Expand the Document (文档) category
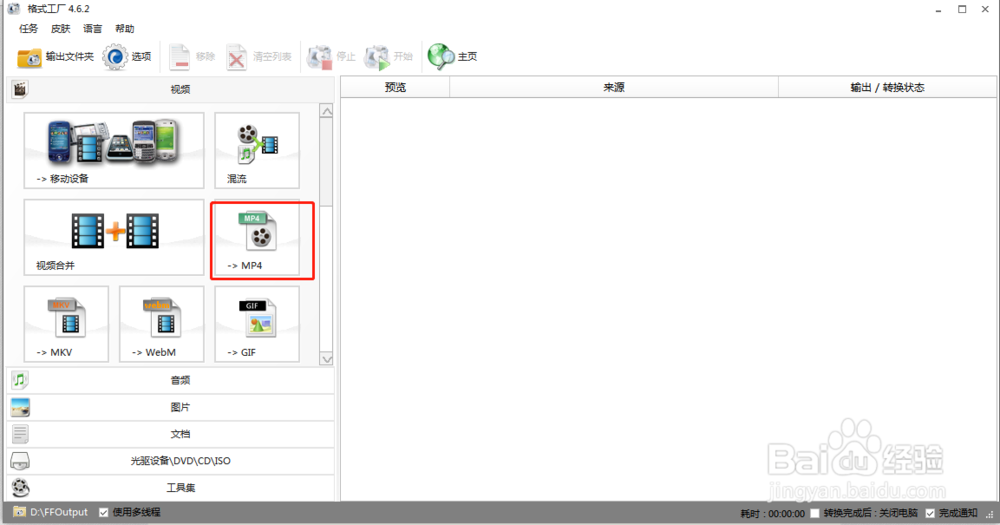The width and height of the screenshot is (1000, 525). tap(171, 434)
